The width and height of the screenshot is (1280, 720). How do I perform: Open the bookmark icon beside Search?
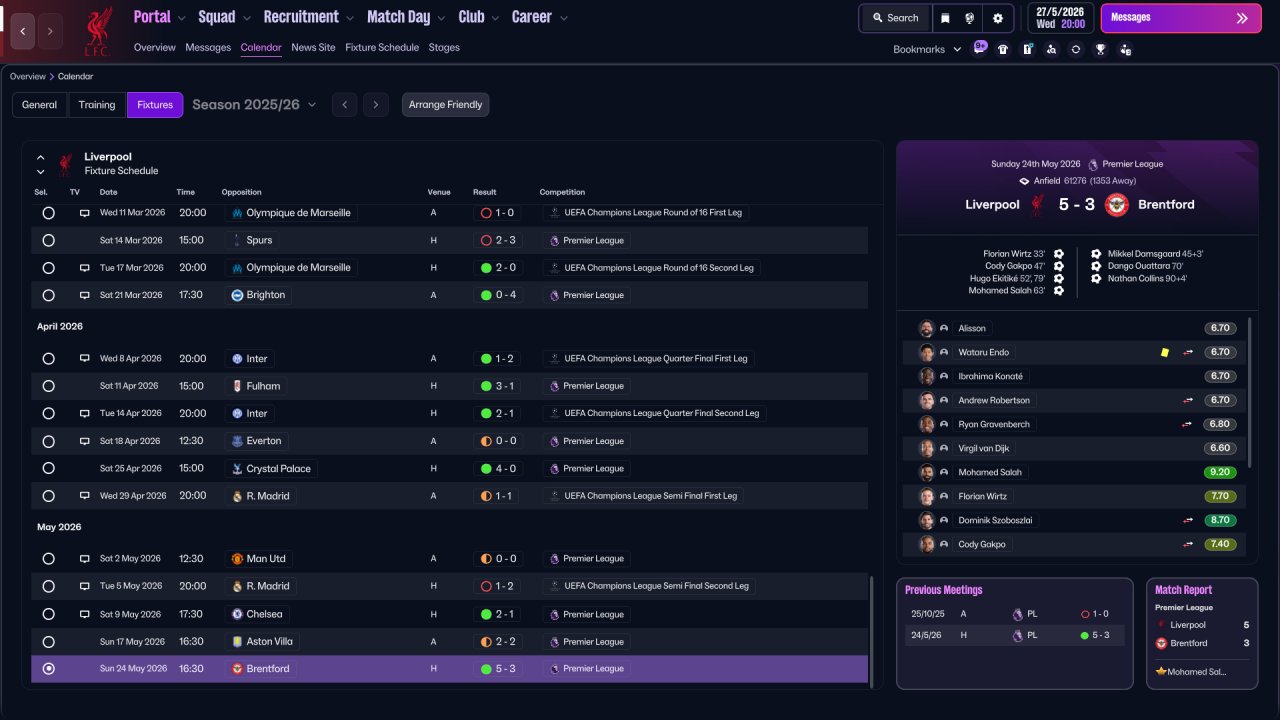(x=945, y=18)
